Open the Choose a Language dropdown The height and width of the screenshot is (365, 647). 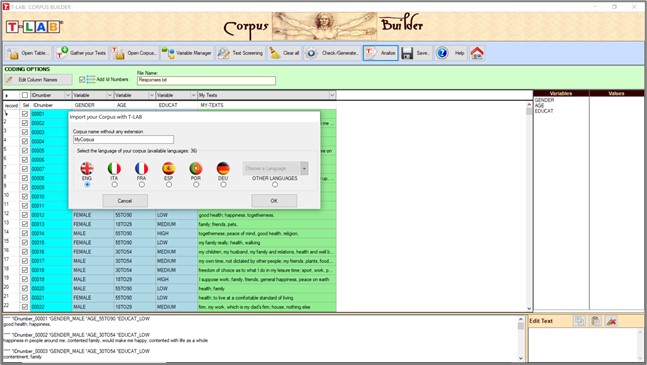coord(304,168)
